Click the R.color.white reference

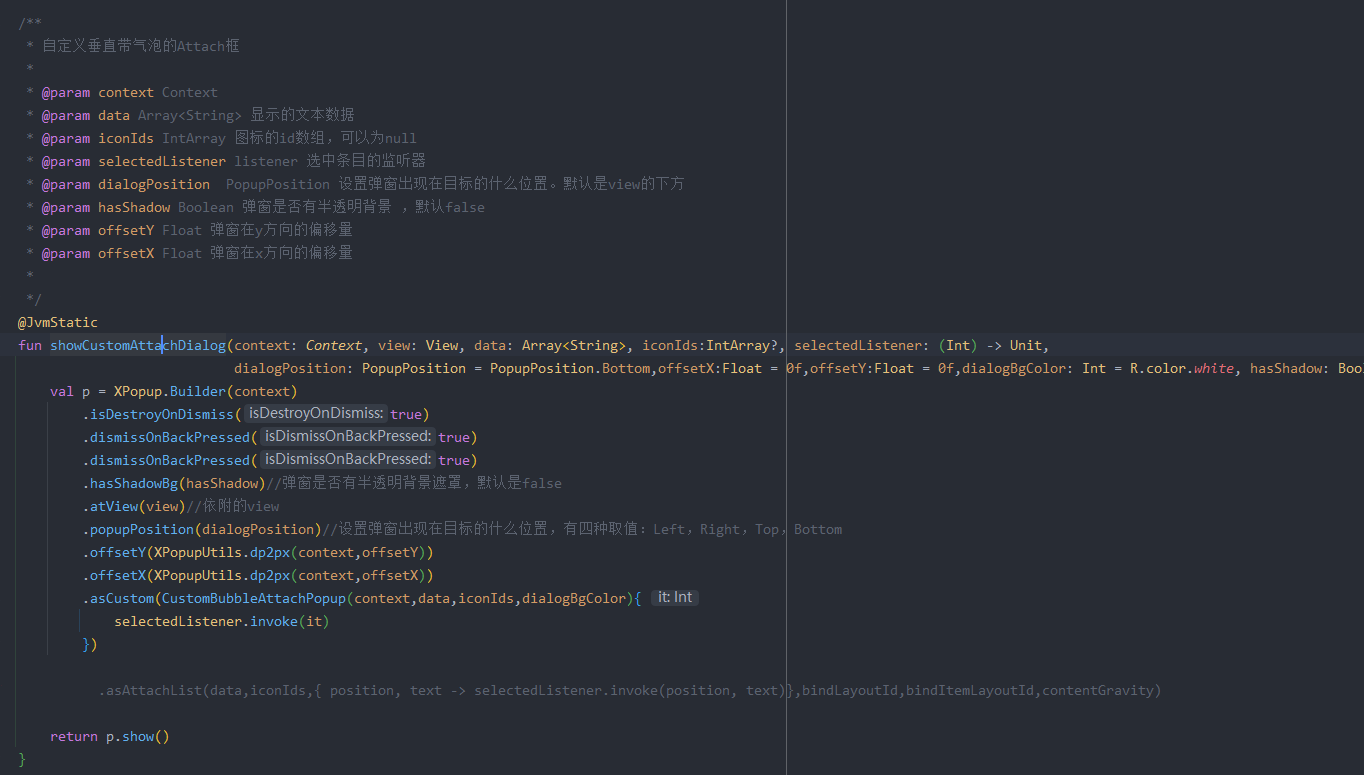click(1183, 367)
